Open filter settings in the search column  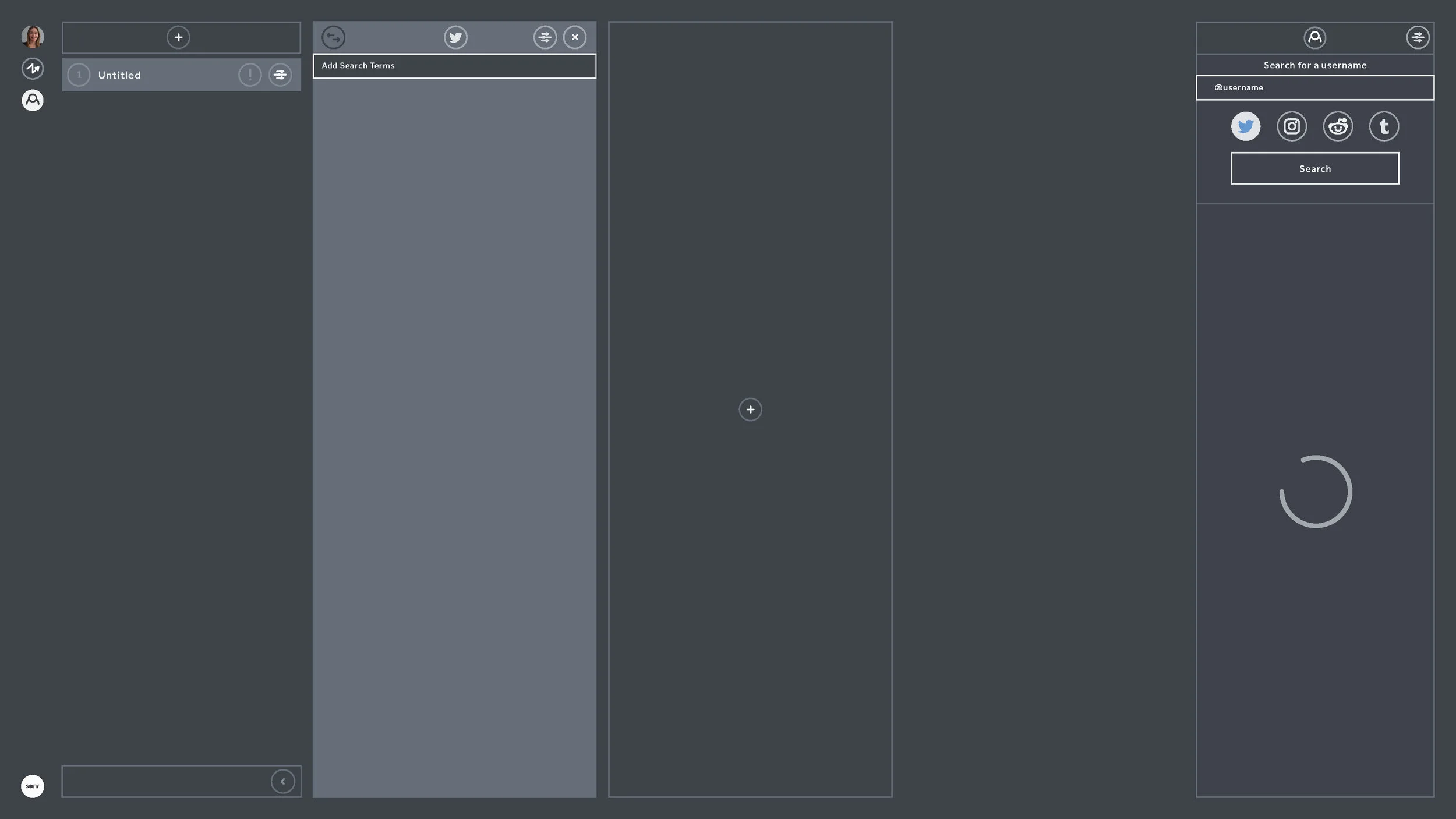545,37
